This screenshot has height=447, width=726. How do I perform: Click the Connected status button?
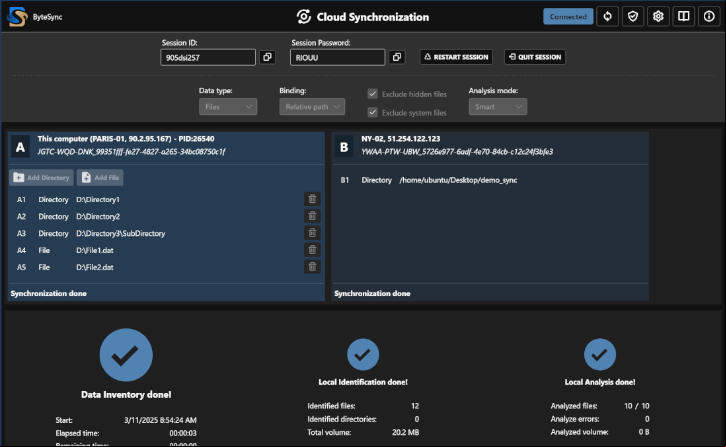[568, 17]
